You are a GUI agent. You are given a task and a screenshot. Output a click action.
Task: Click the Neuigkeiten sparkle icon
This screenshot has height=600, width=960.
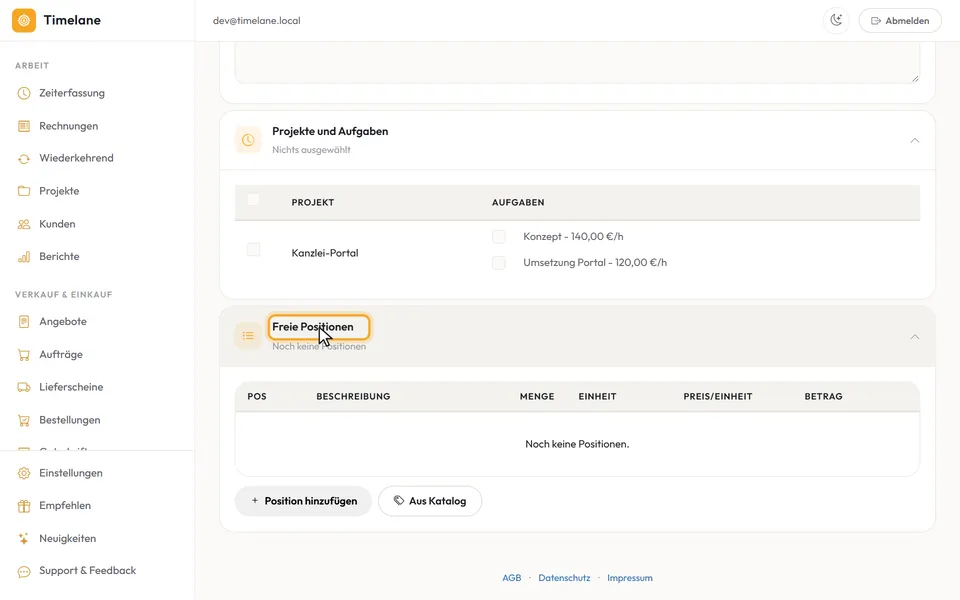pos(24,539)
